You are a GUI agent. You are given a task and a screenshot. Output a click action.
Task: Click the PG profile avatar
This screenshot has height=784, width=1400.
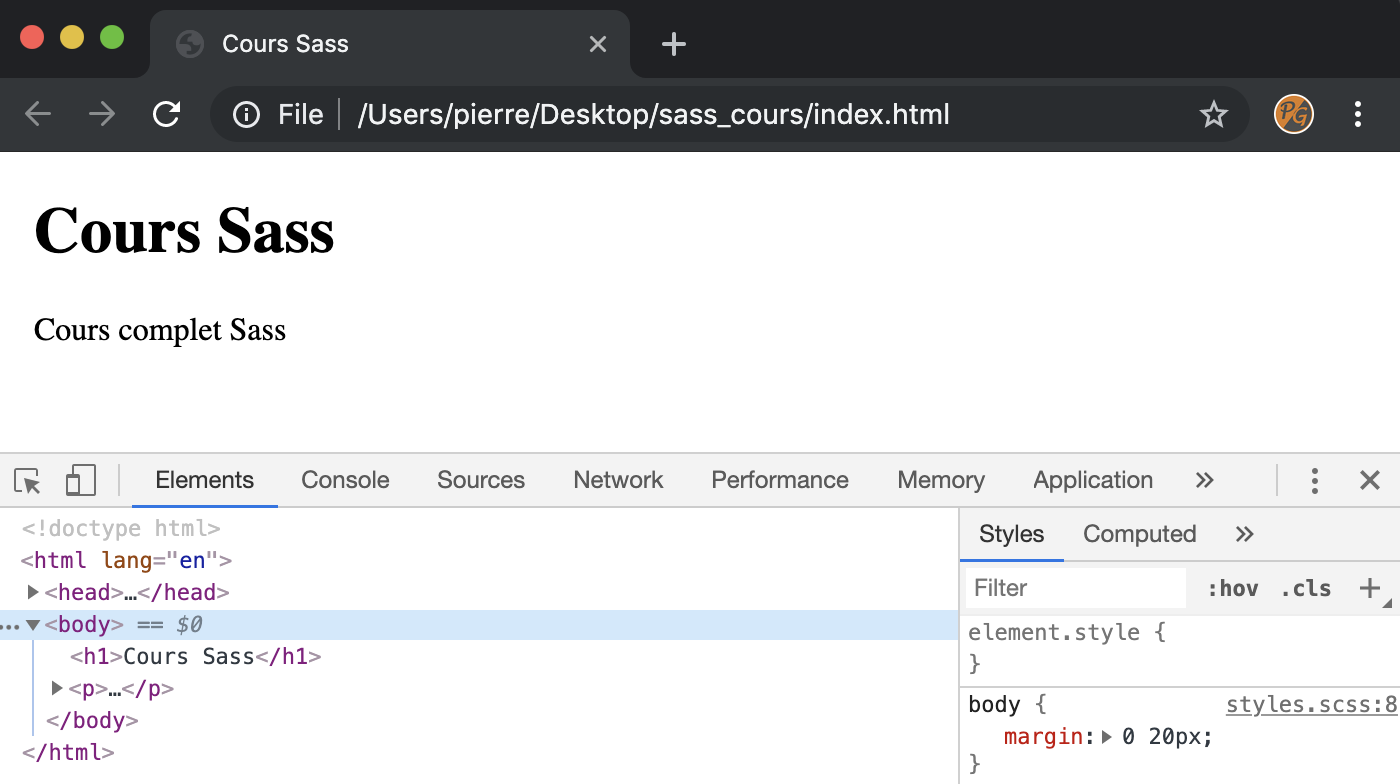pyautogui.click(x=1293, y=115)
